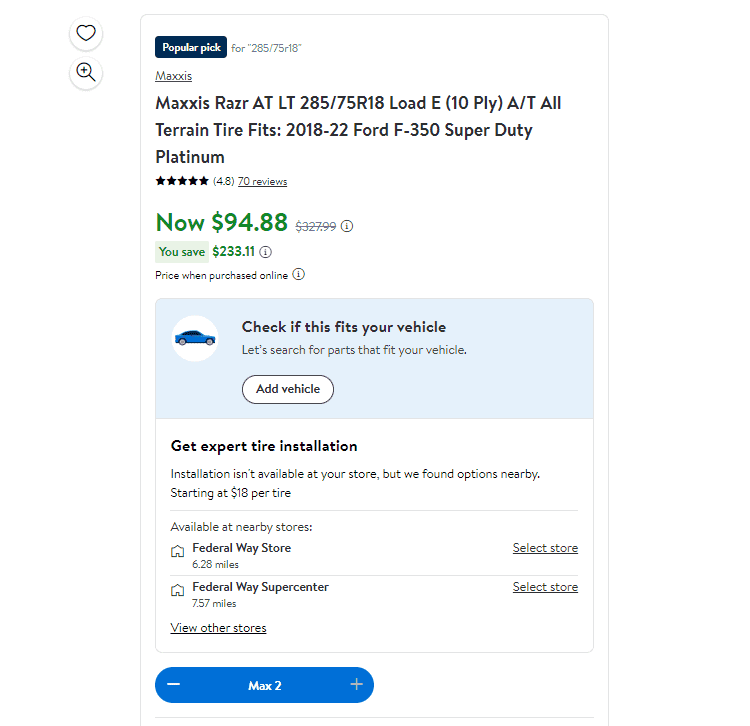Click the Popular pick badge
The width and height of the screenshot is (750, 726).
[191, 47]
